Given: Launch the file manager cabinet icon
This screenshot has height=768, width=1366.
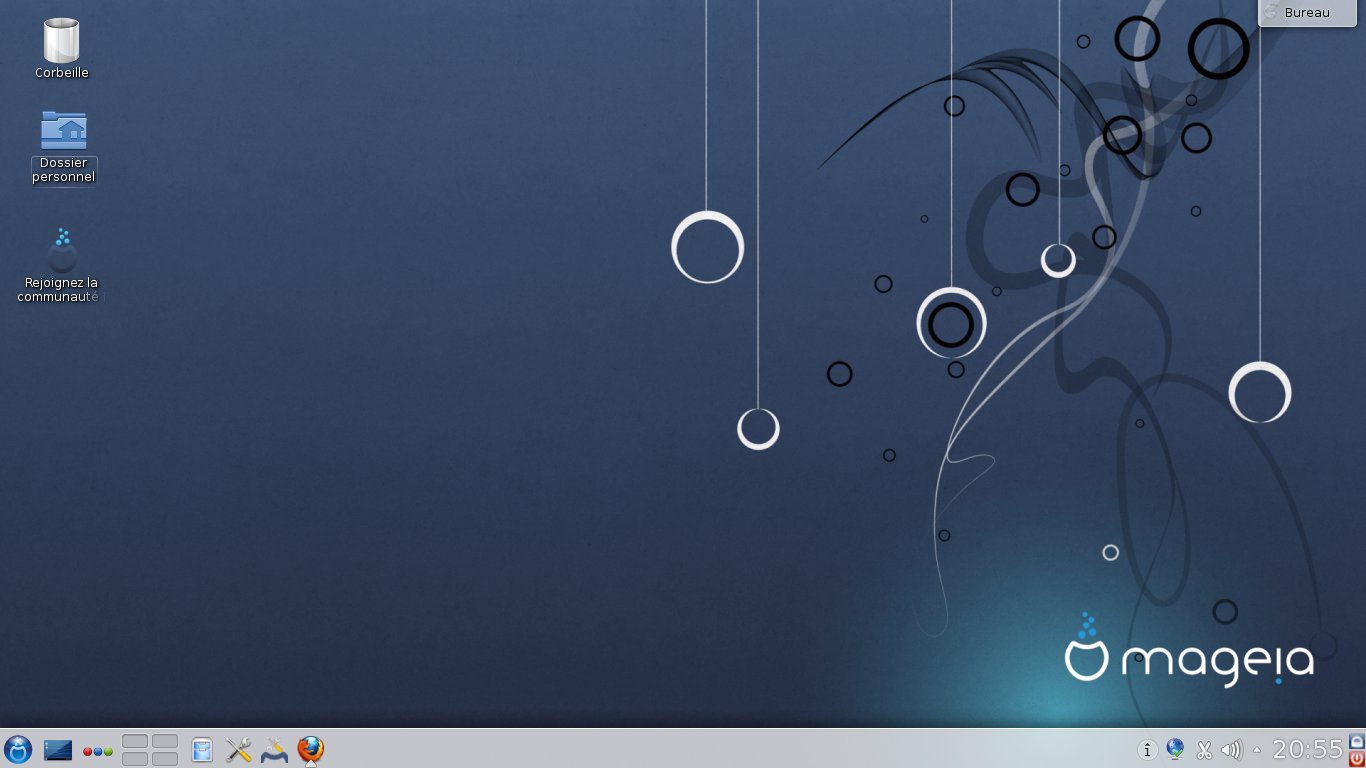Looking at the screenshot, I should coord(202,750).
